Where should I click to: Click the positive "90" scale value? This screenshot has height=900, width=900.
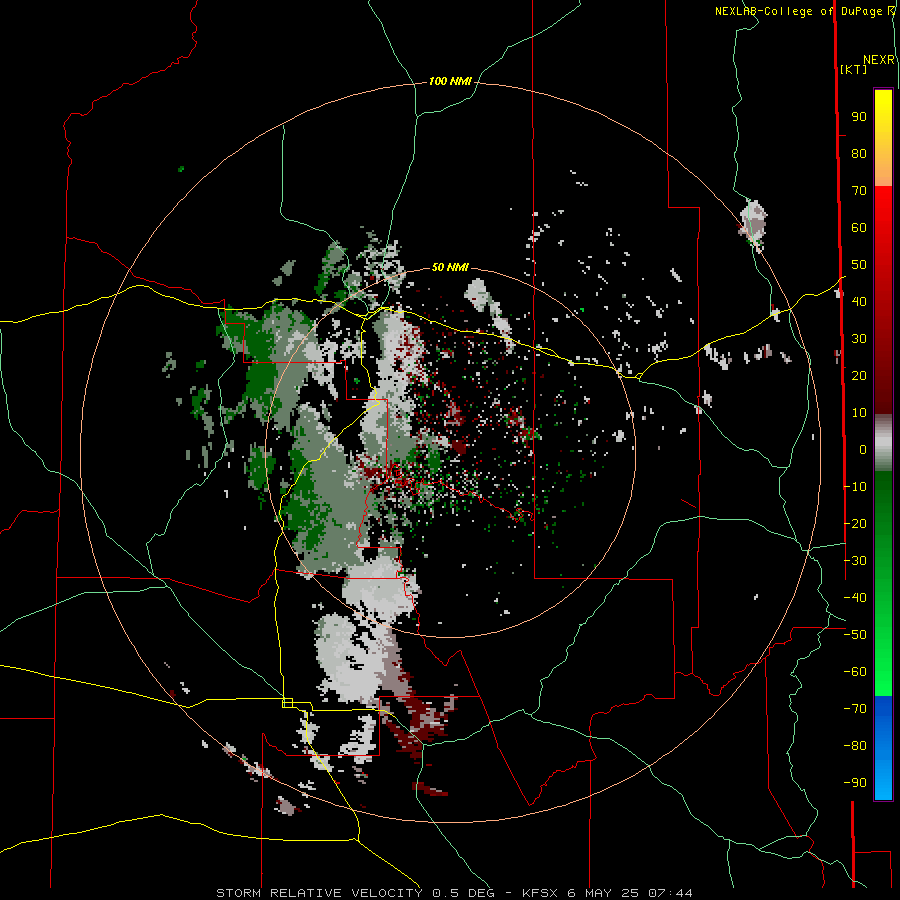click(x=859, y=117)
